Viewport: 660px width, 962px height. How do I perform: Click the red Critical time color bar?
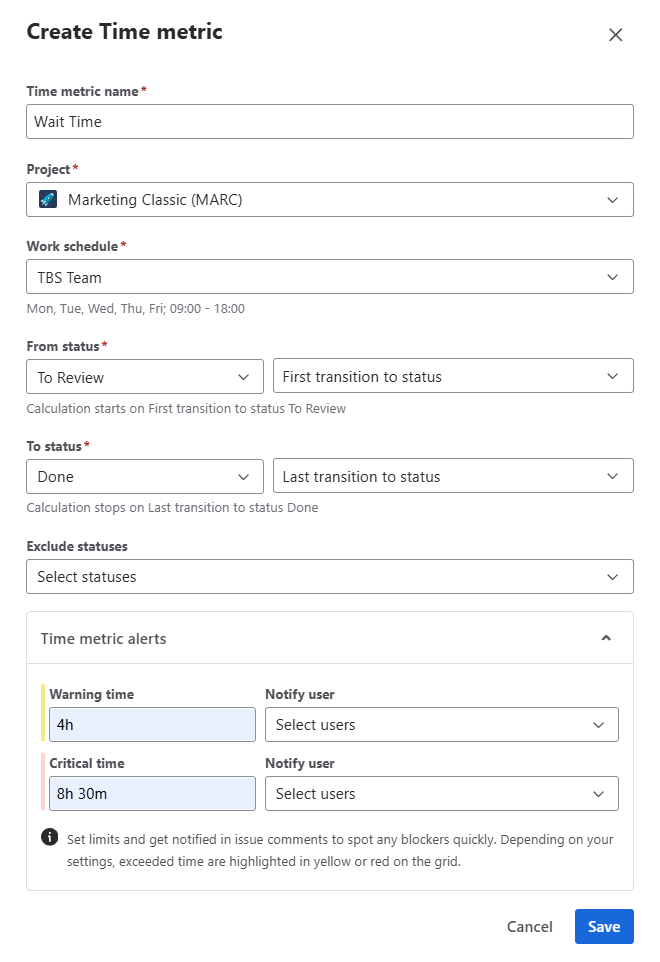(44, 781)
